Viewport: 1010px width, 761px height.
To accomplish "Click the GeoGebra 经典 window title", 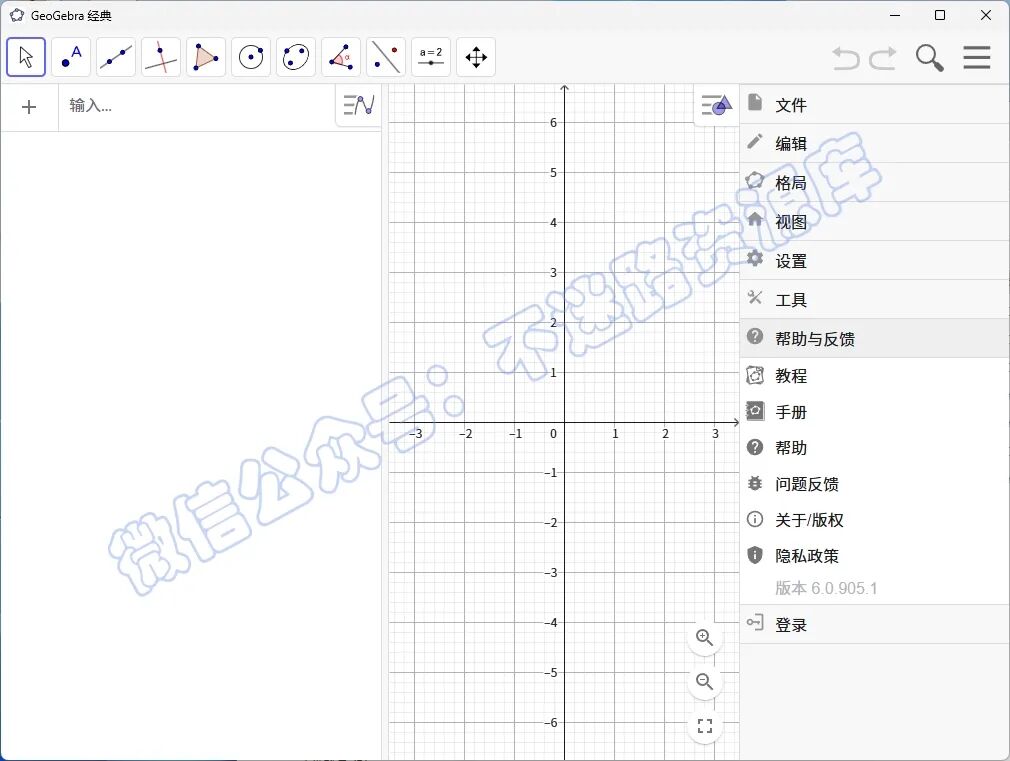I will (x=71, y=15).
